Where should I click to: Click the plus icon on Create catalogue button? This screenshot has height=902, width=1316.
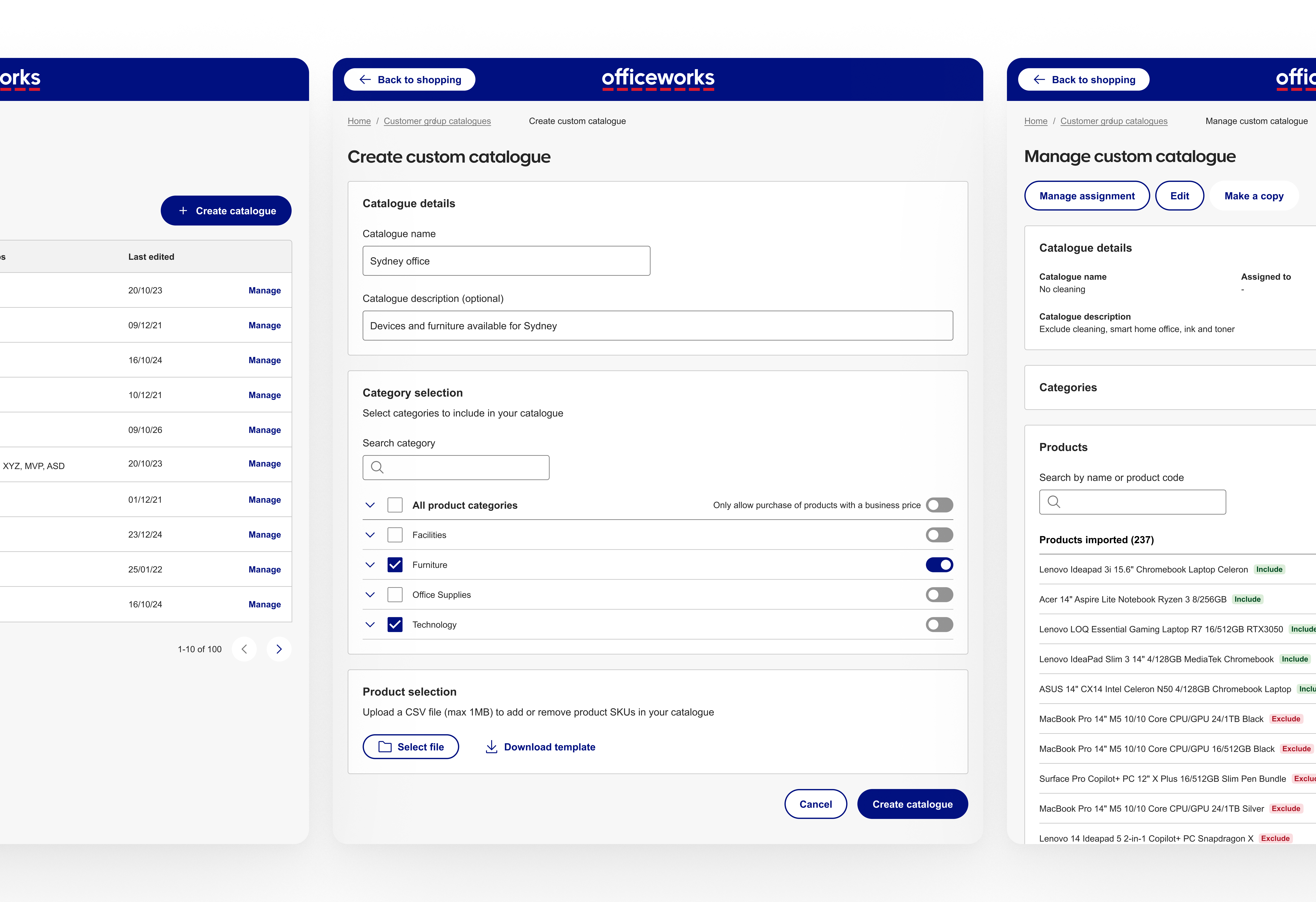[183, 210]
